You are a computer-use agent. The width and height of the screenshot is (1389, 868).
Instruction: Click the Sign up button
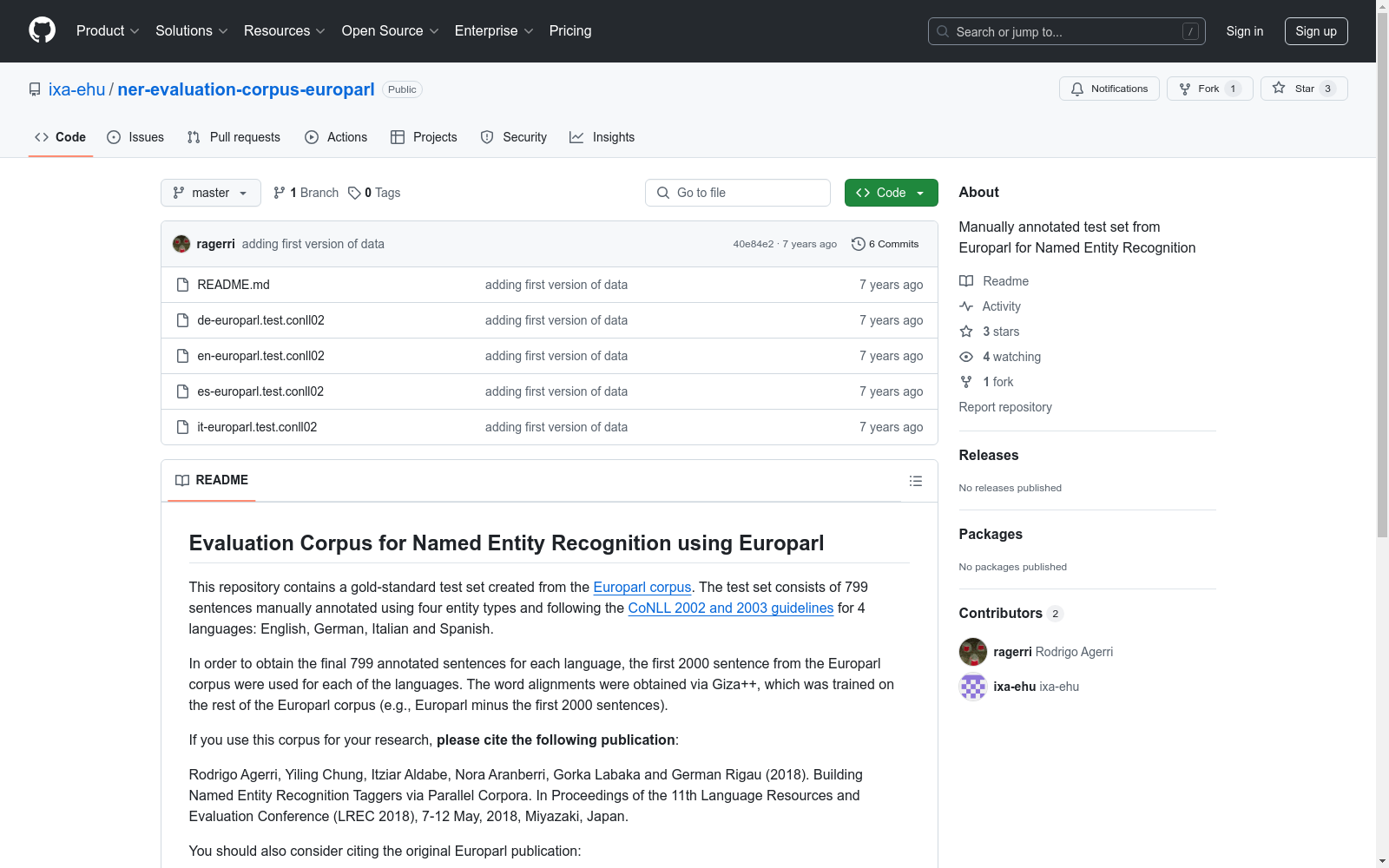pos(1316,31)
